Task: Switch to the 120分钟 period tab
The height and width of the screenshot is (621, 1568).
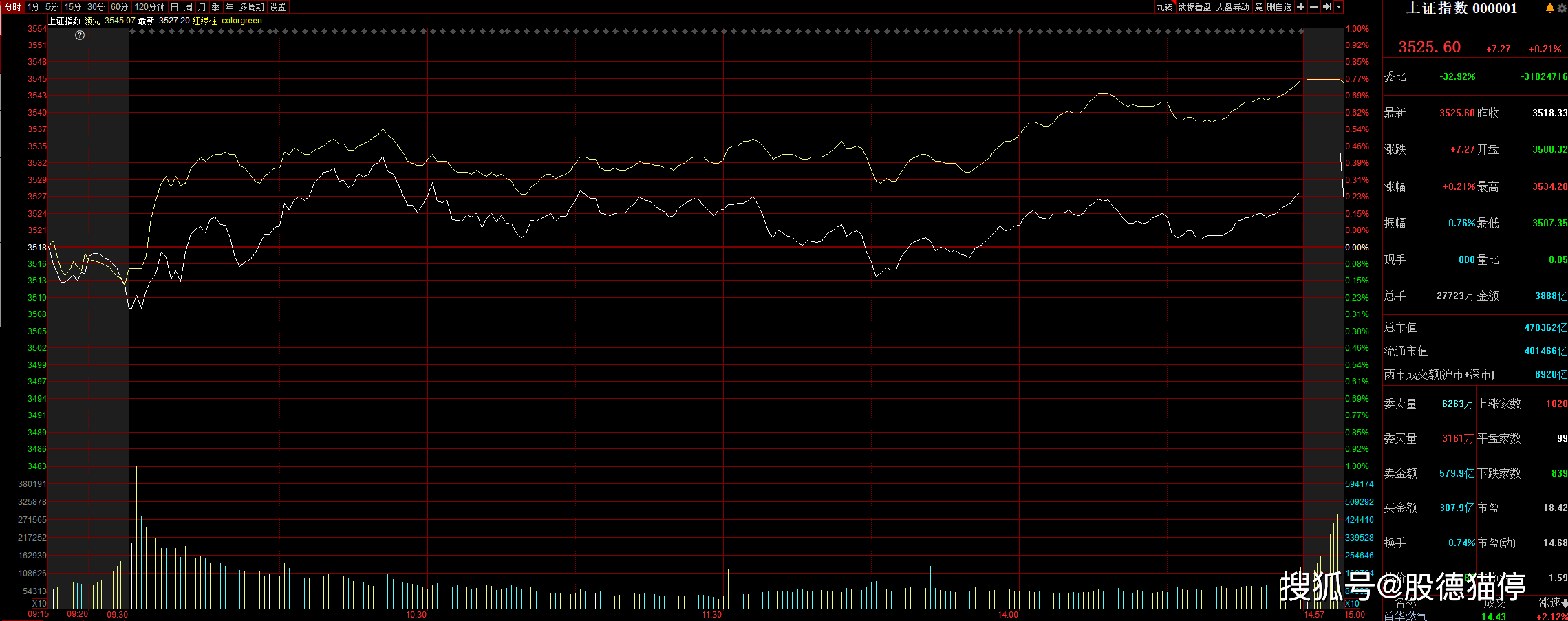Action: click(x=149, y=7)
